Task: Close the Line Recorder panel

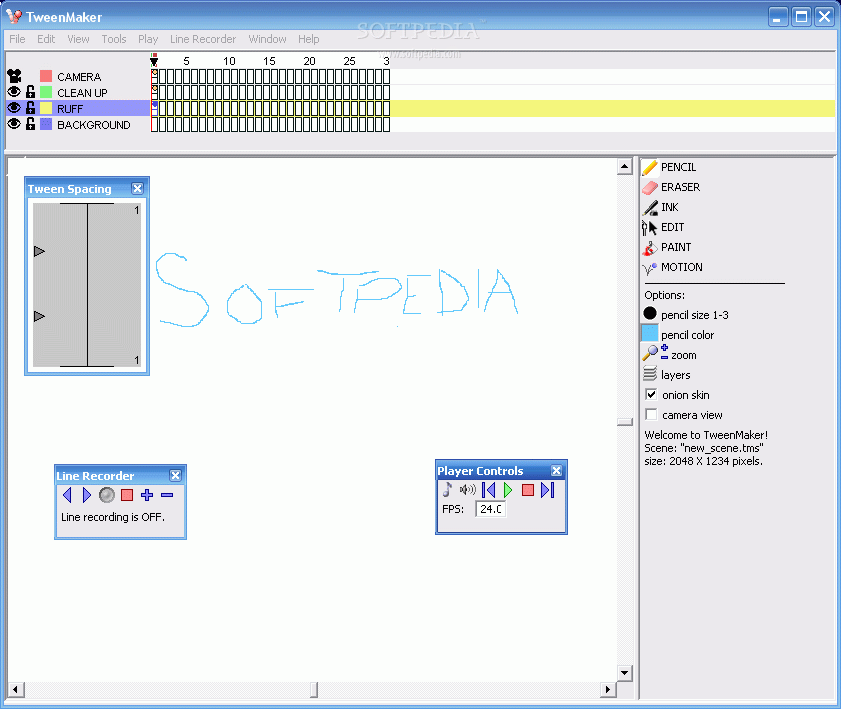Action: pyautogui.click(x=175, y=475)
